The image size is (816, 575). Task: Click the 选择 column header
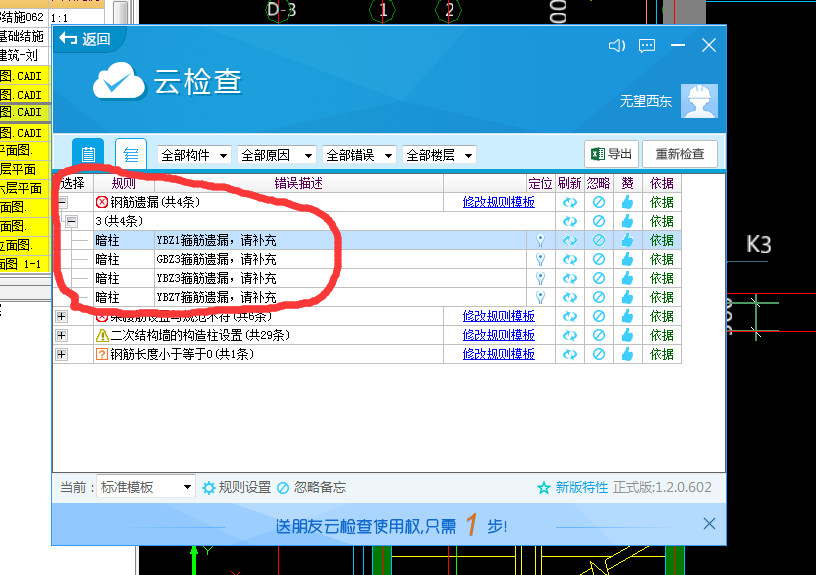pyautogui.click(x=73, y=183)
